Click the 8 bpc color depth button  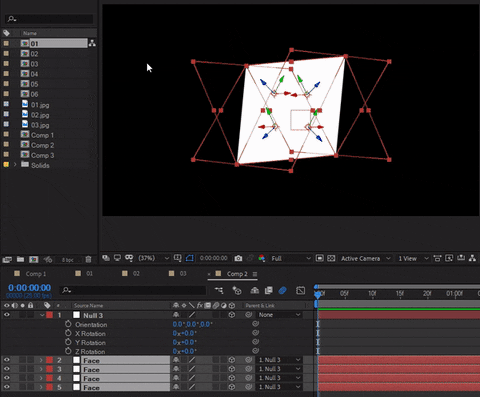point(68,260)
